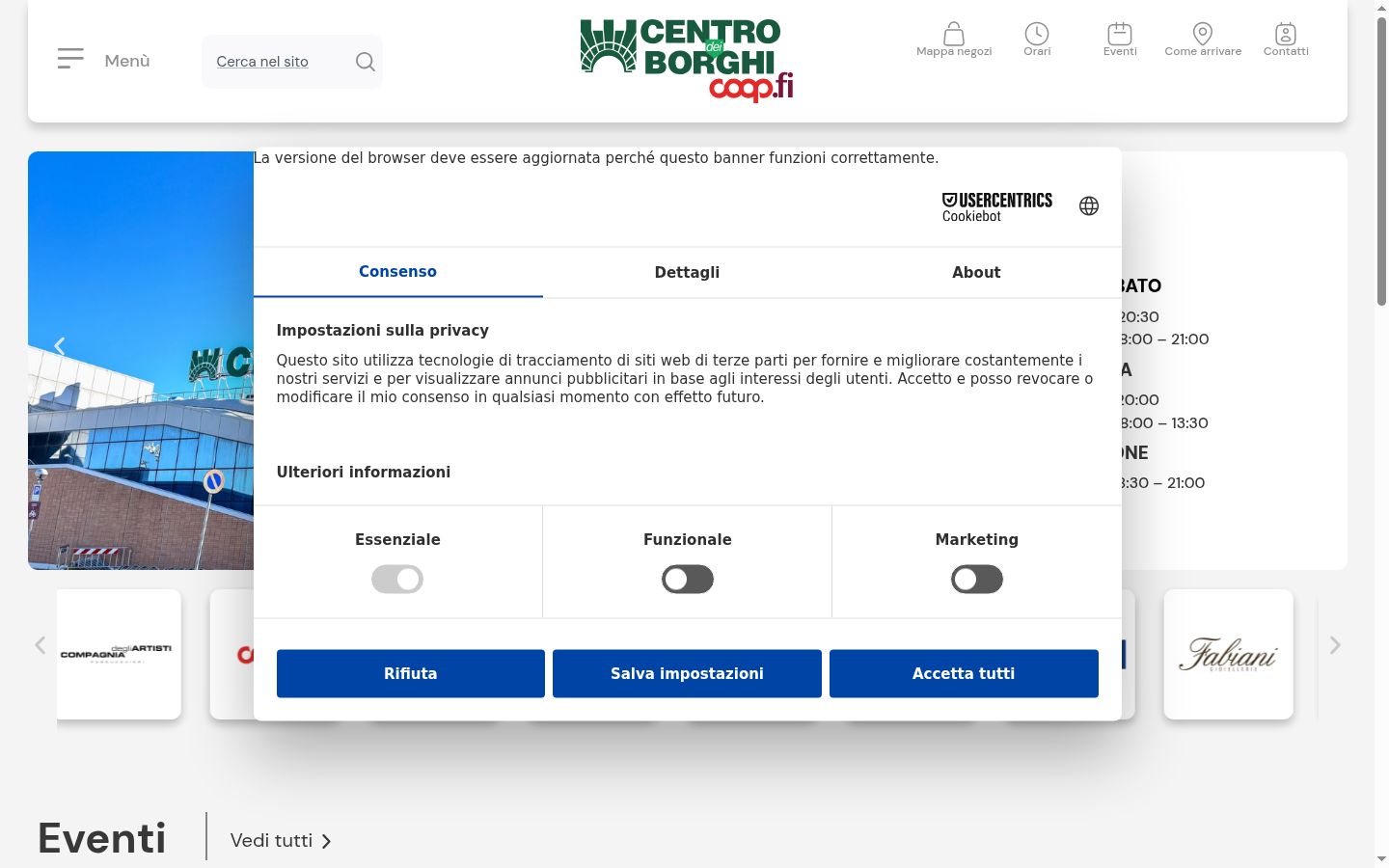Image resolution: width=1389 pixels, height=868 pixels.
Task: Open the hamburger Menù icon
Action: coord(70,59)
